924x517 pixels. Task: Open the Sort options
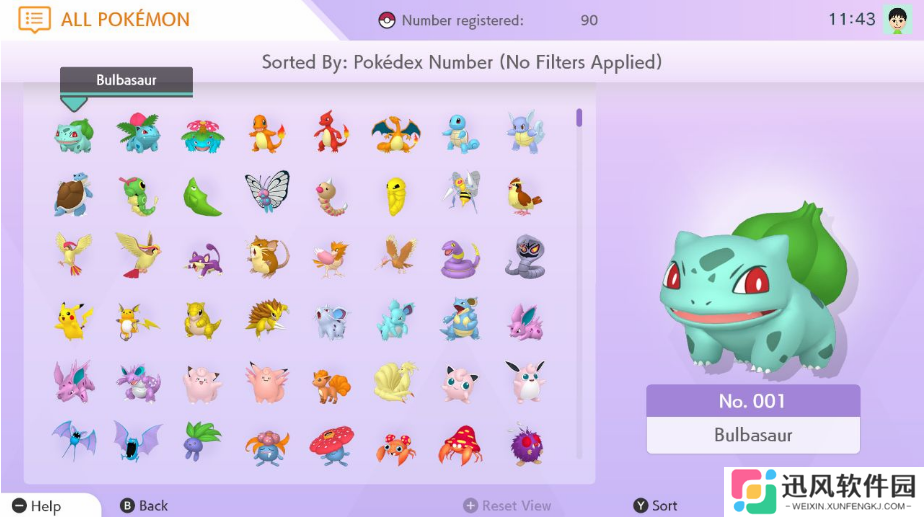[655, 506]
